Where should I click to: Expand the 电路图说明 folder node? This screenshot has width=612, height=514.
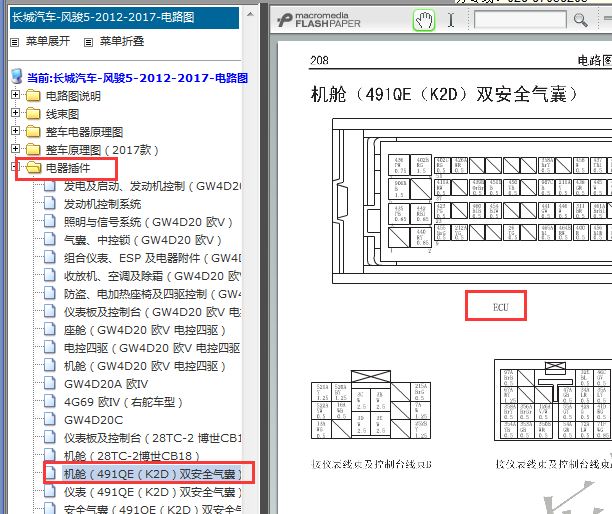(15, 95)
